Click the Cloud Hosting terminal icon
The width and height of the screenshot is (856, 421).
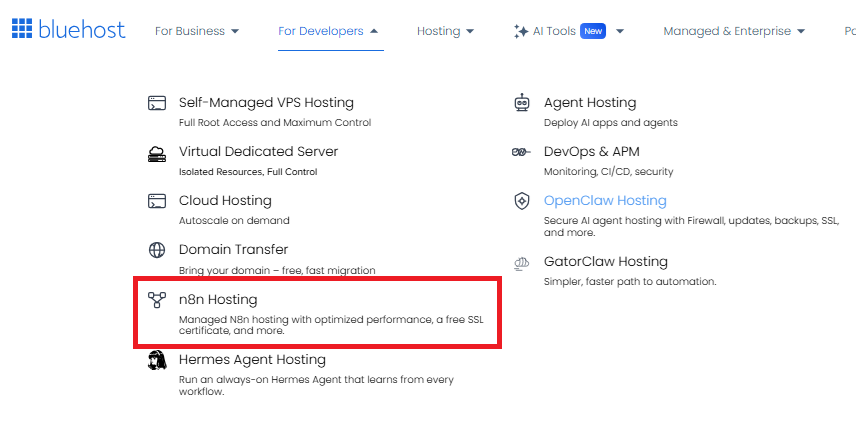click(x=157, y=201)
